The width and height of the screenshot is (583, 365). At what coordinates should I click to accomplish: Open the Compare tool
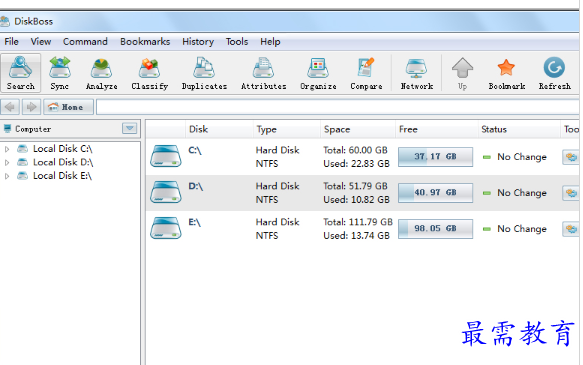pos(366,73)
